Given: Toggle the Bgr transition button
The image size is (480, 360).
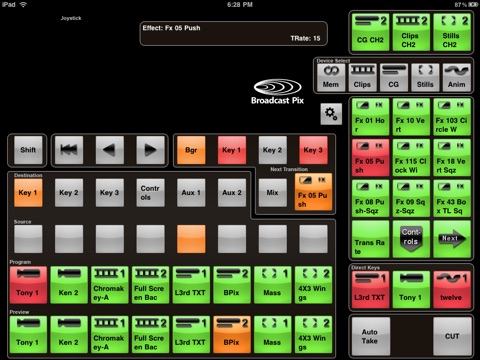Looking at the screenshot, I should click(191, 150).
